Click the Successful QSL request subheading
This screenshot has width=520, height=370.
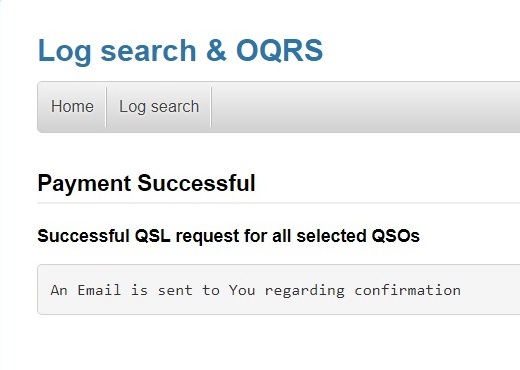[x=228, y=236]
